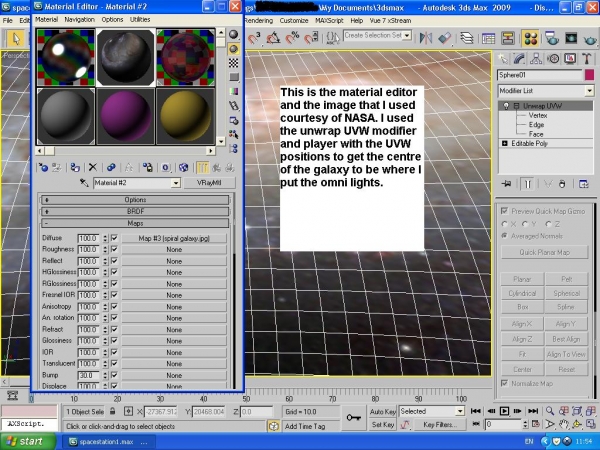This screenshot has height=450, width=600.
Task: Click the Set Key button
Action: coord(383,424)
